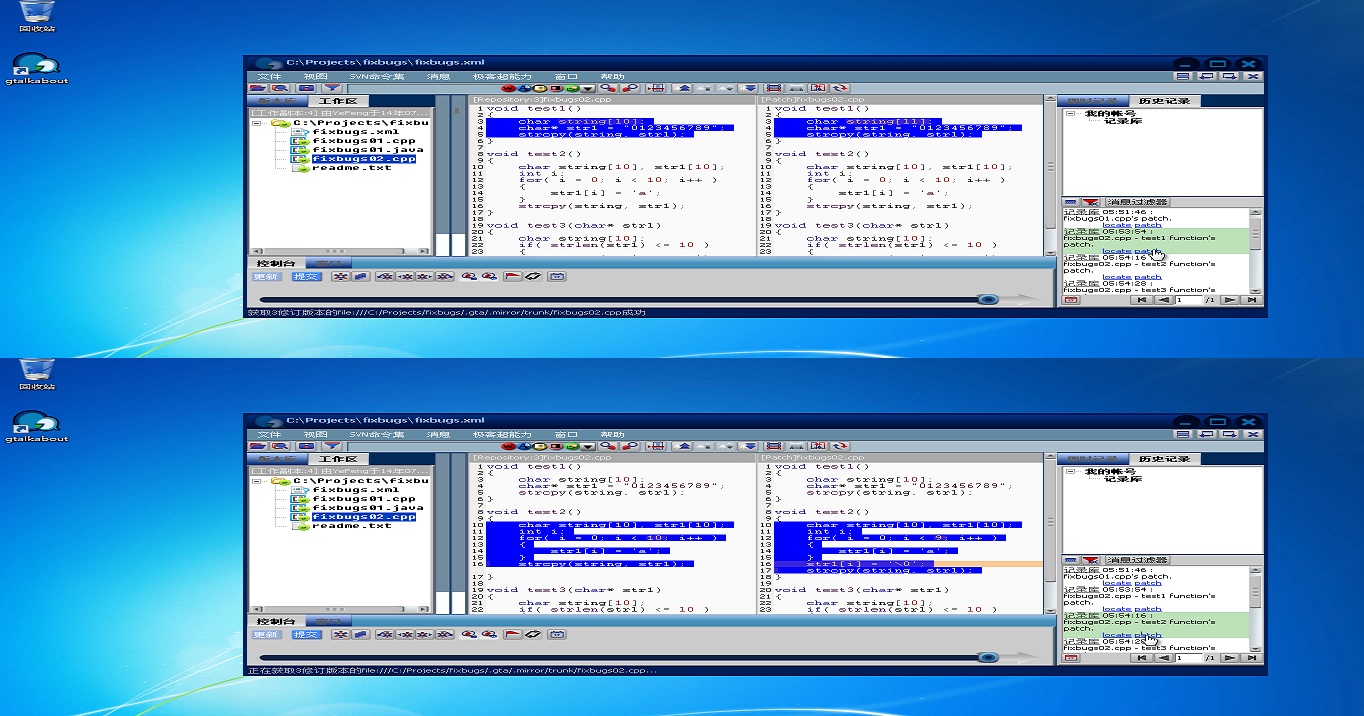
Task: Click funnel filter toolbar icon in upper window
Action: [331, 88]
